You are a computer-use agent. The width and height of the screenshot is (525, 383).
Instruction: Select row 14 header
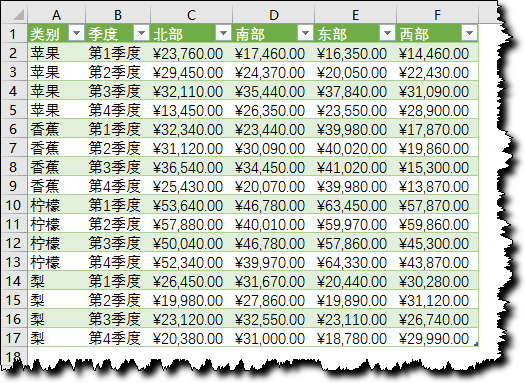(14, 281)
